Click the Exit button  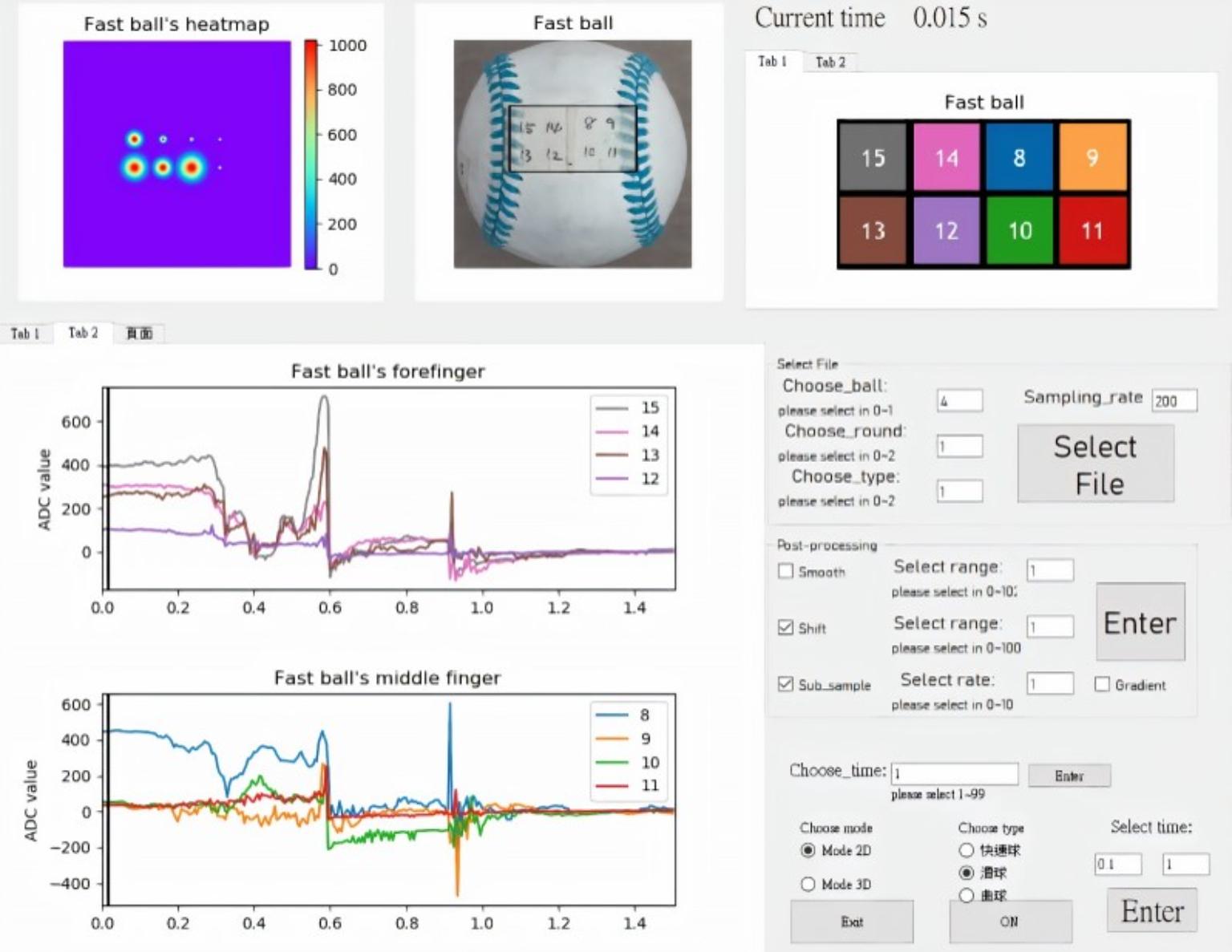pyautogui.click(x=852, y=922)
